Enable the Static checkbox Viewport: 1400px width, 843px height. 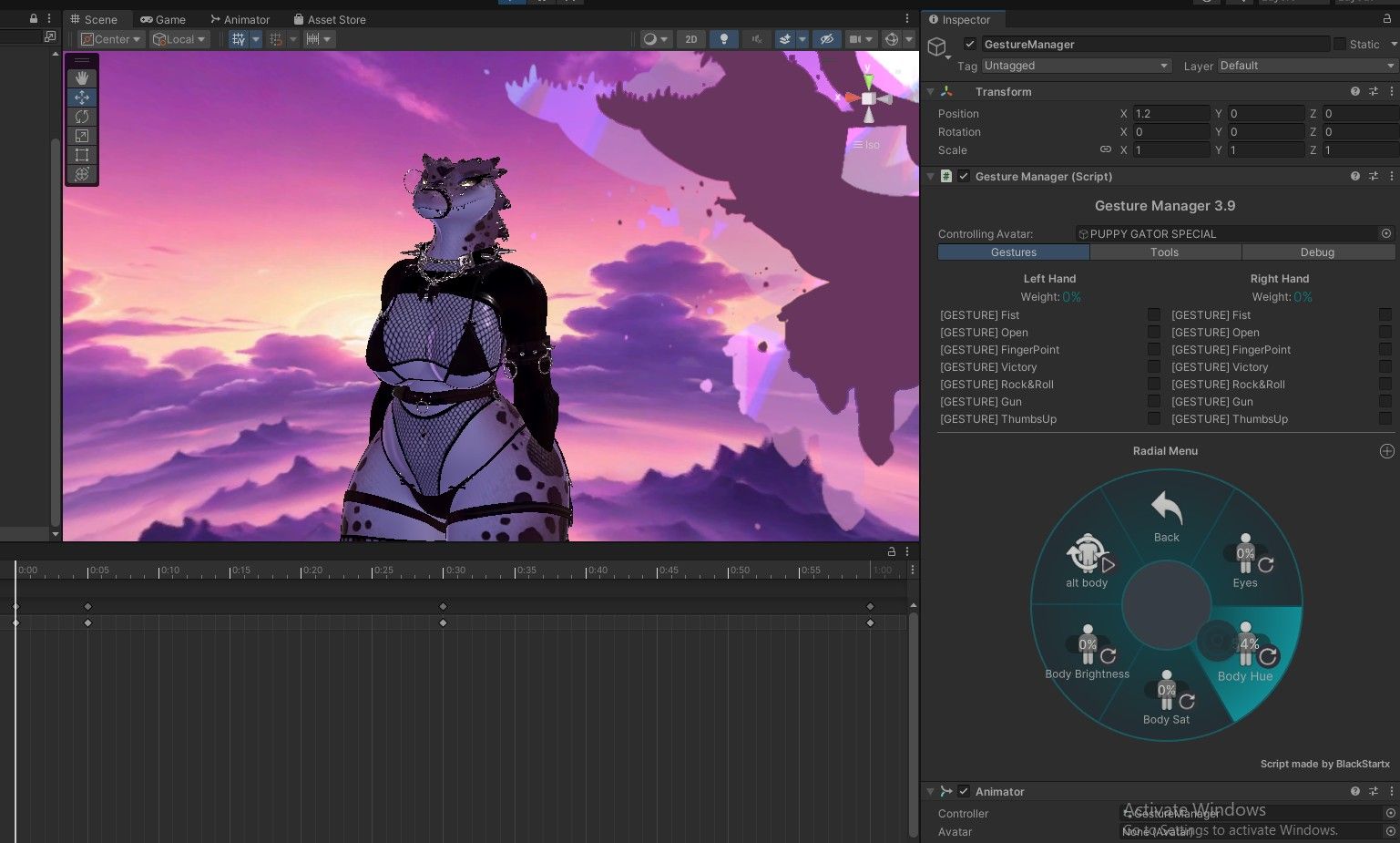pos(1339,44)
